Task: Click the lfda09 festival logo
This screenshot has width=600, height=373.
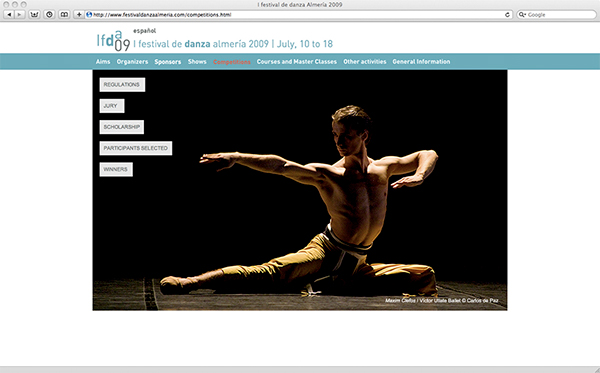Action: pyautogui.click(x=113, y=41)
